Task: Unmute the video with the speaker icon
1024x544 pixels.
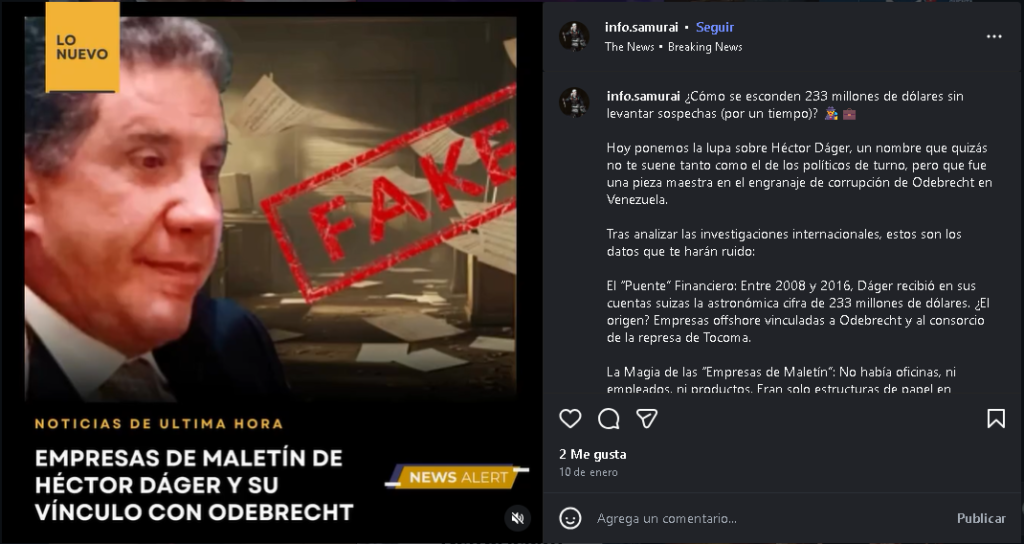Action: pyautogui.click(x=518, y=519)
